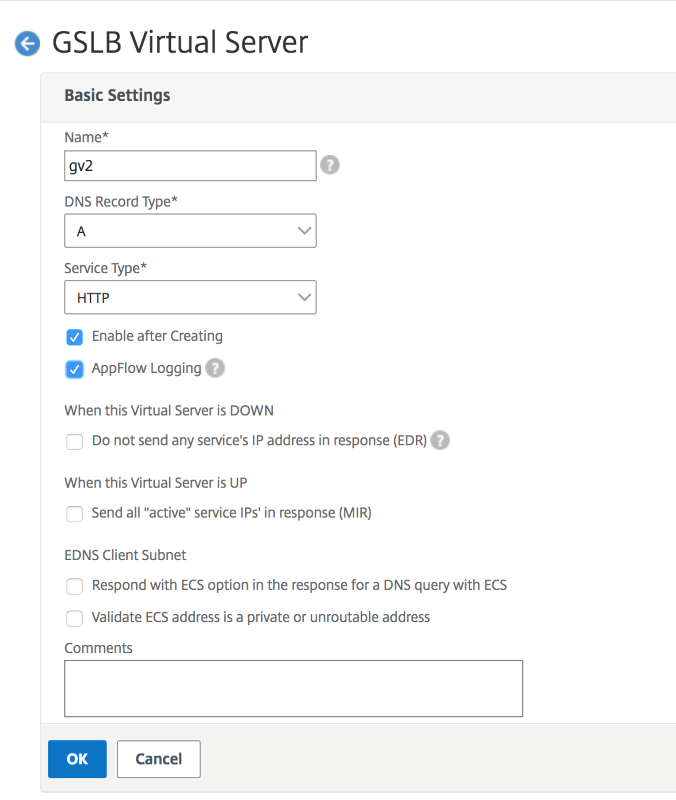Click the AppFlow Logging label text

point(147,368)
